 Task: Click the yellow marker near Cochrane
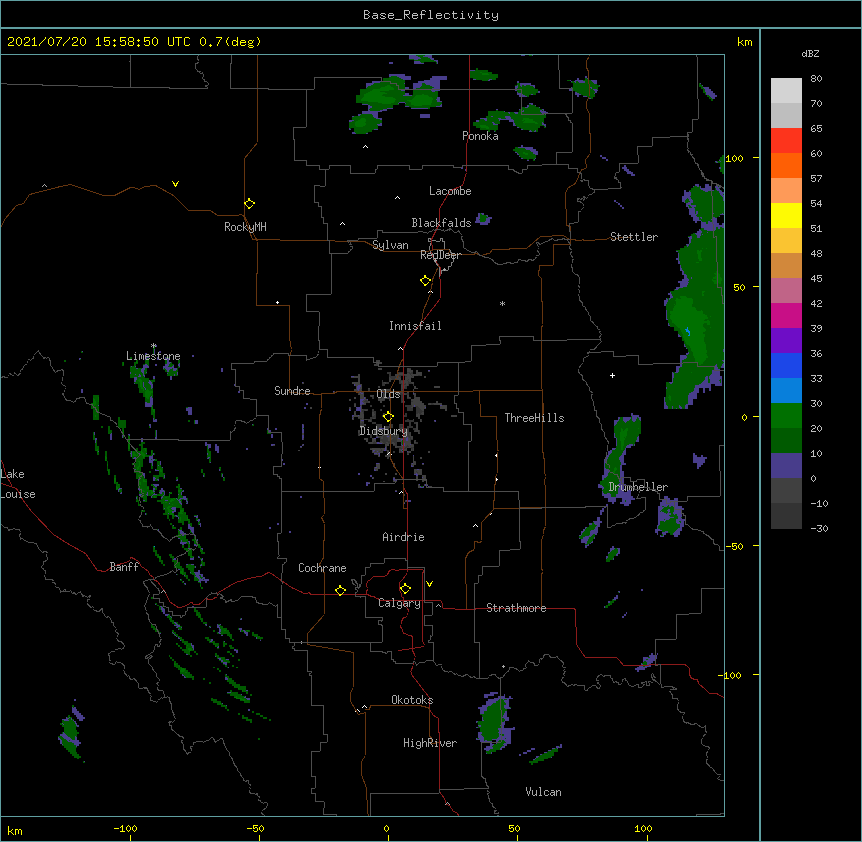click(340, 590)
